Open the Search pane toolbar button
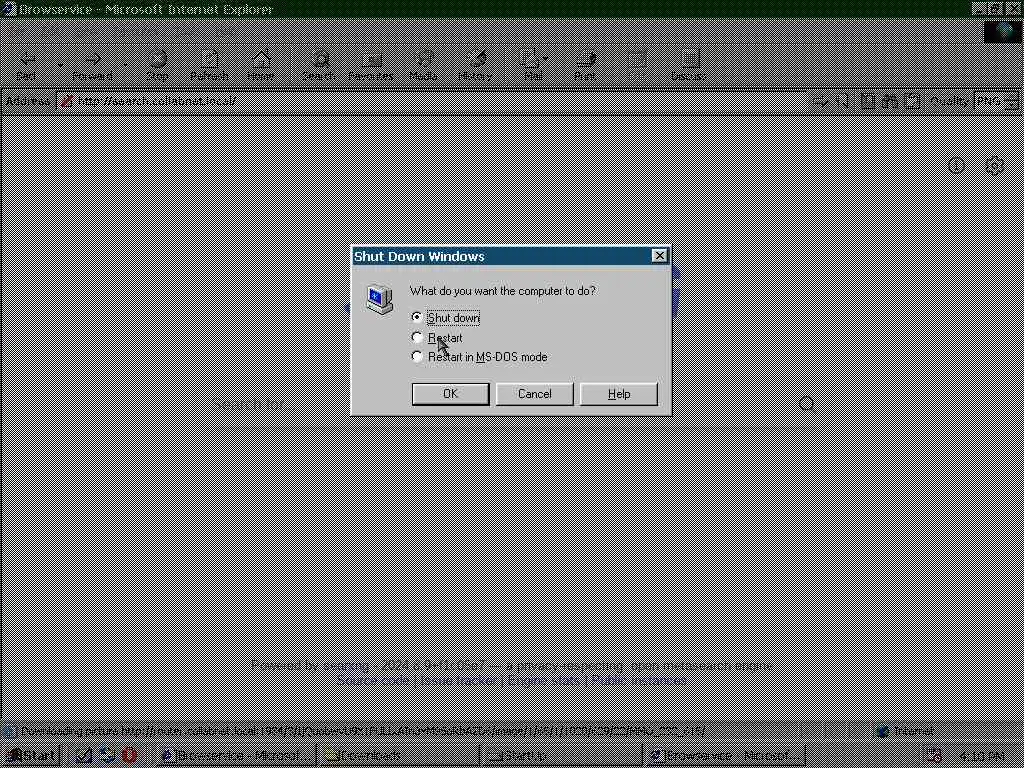This screenshot has width=1024, height=768. coord(319,65)
